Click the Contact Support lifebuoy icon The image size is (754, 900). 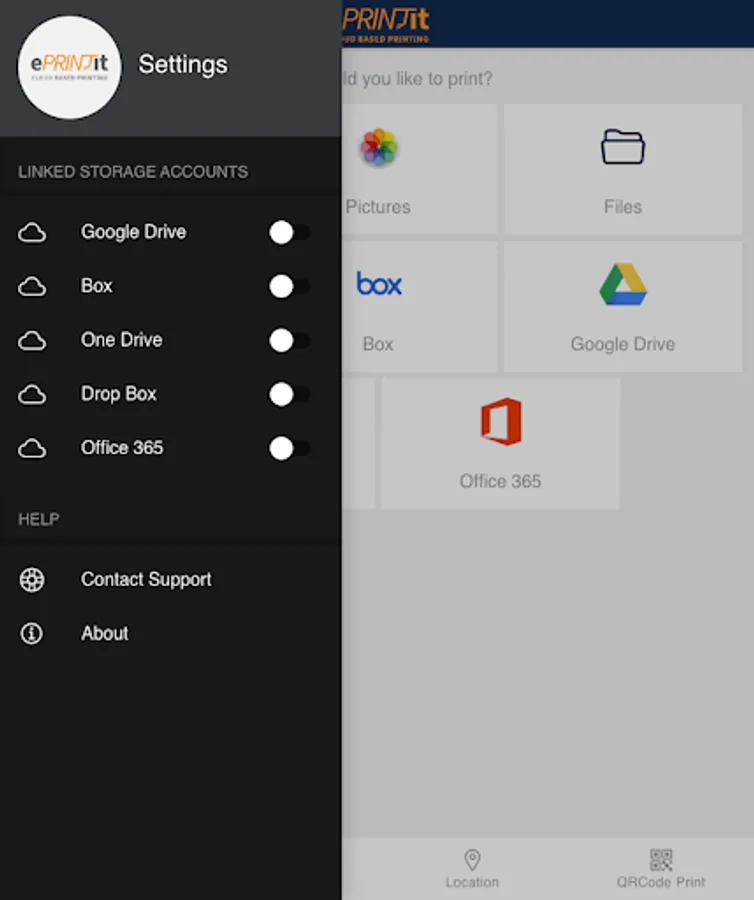coord(32,580)
